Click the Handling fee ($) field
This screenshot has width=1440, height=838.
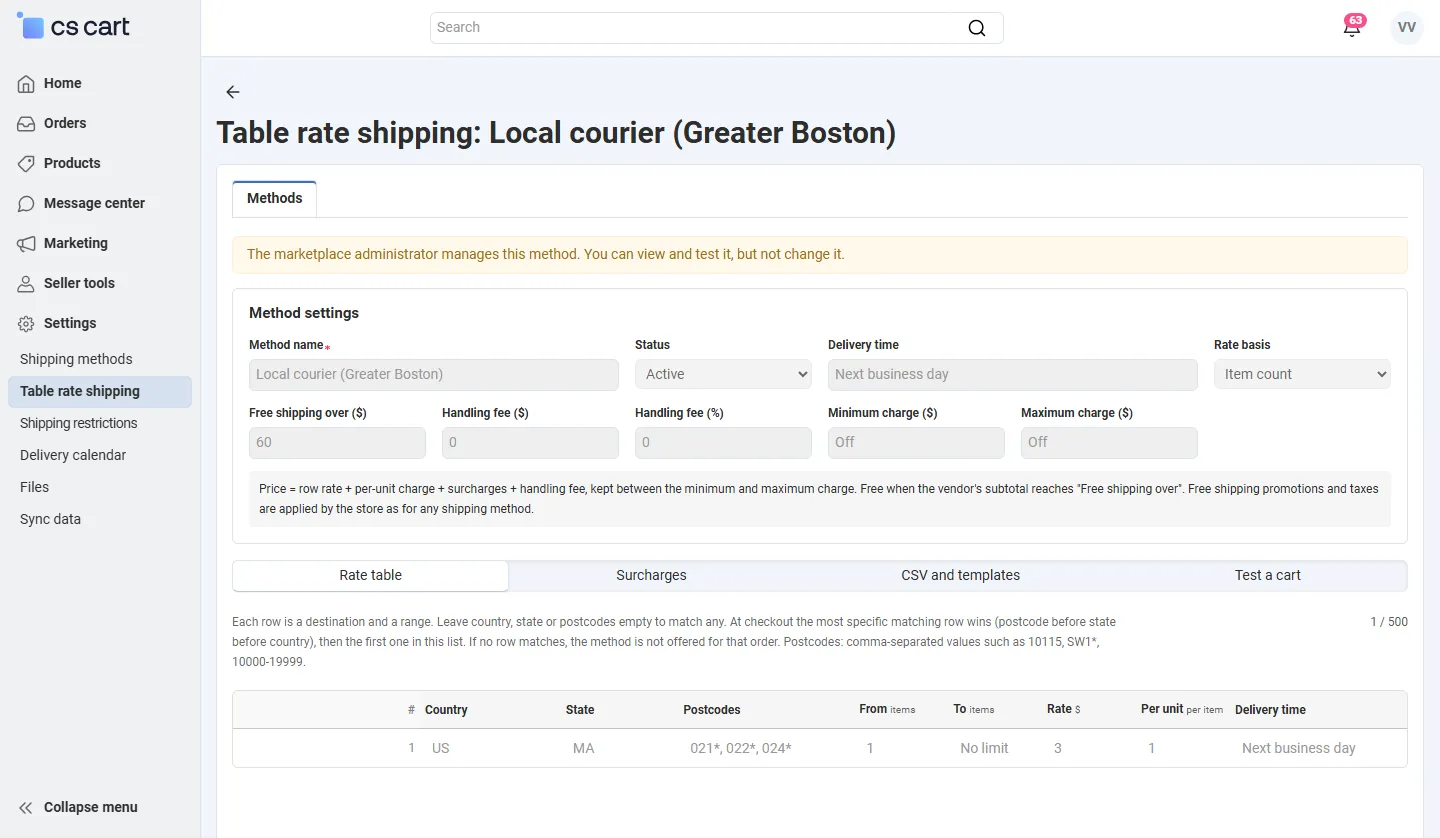tap(530, 442)
